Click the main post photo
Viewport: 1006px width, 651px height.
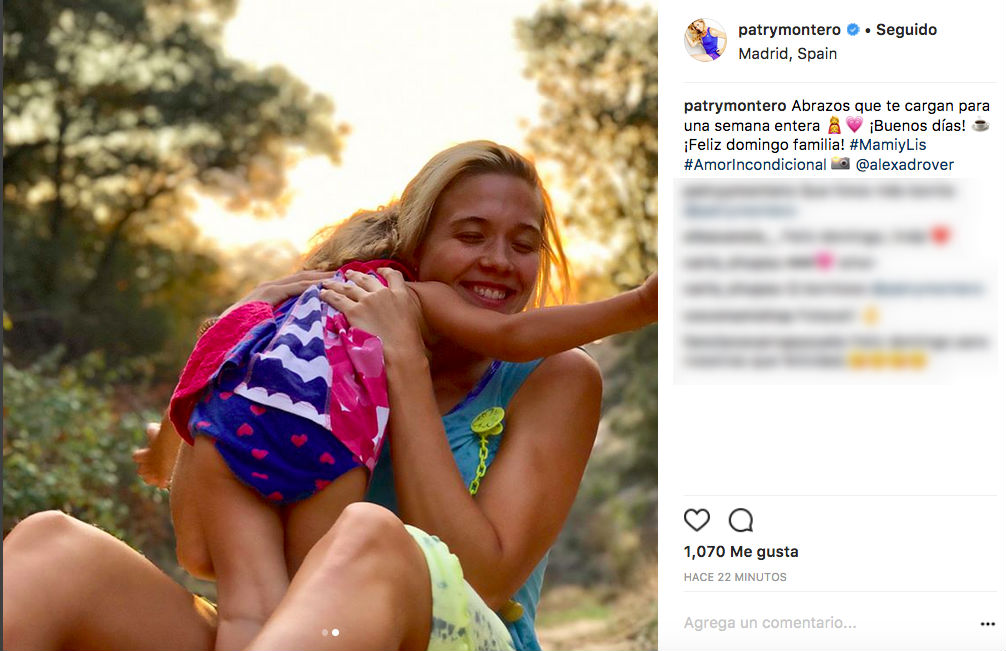coord(330,325)
